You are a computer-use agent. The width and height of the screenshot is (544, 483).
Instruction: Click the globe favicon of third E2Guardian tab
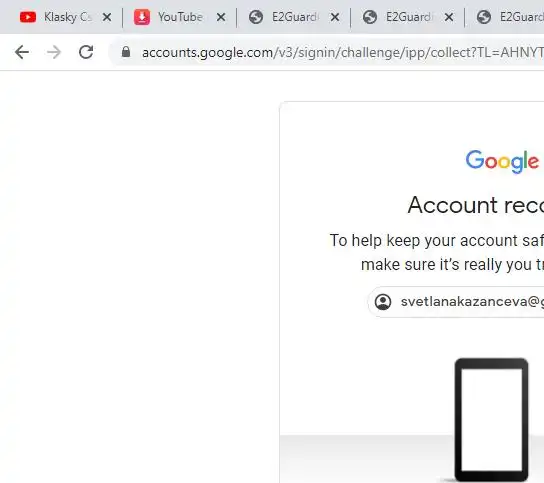click(x=484, y=17)
